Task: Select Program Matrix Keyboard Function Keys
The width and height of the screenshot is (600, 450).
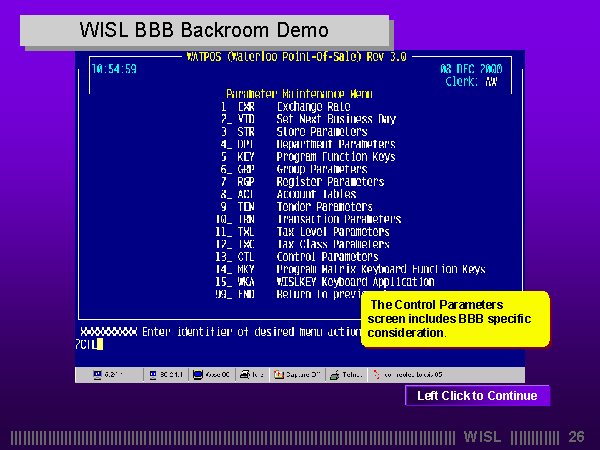Action: tap(380, 270)
